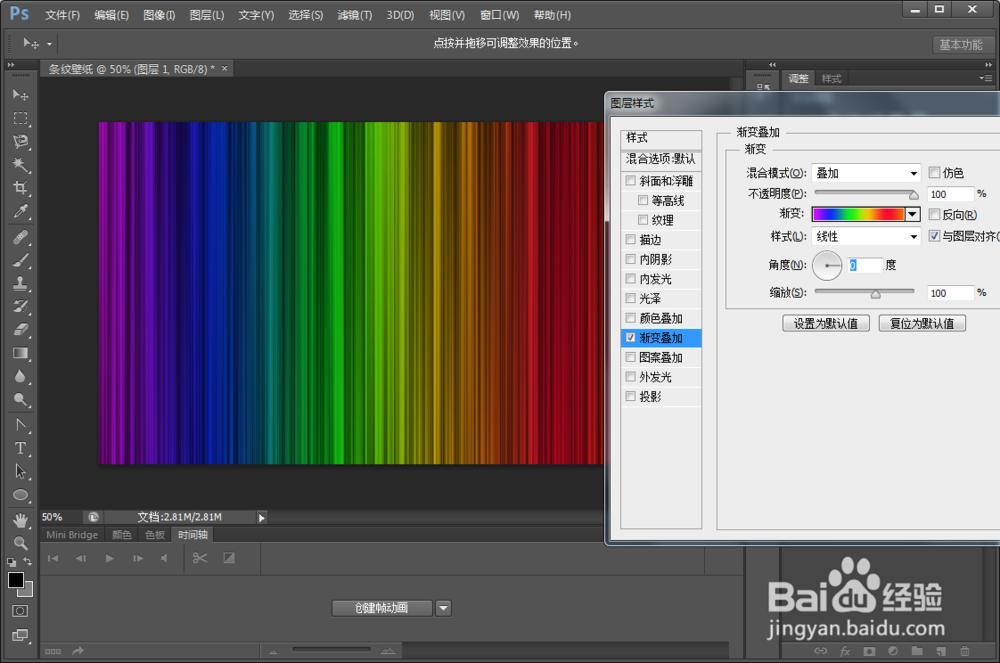Go to first frame in timeline
The width and height of the screenshot is (1000, 663).
pyautogui.click(x=53, y=558)
